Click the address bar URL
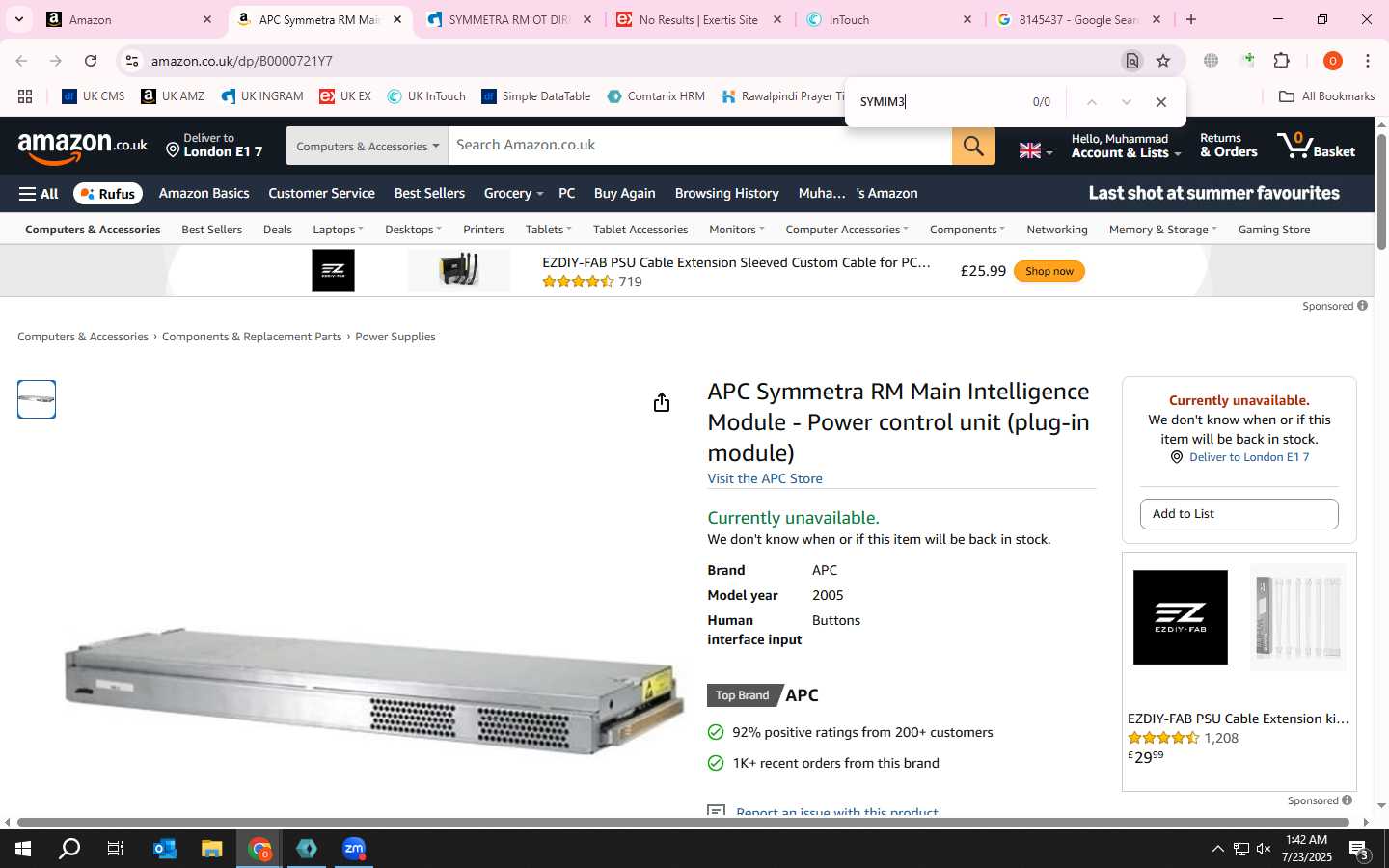Image resolution: width=1389 pixels, height=868 pixels. click(x=241, y=61)
